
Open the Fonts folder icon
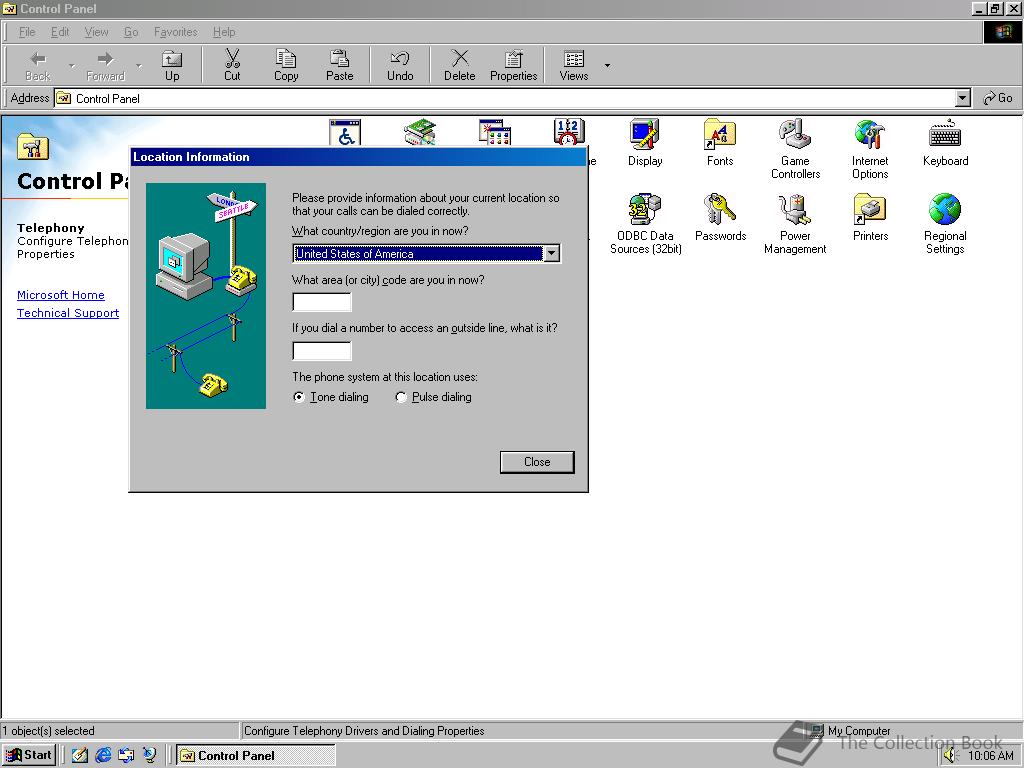click(x=720, y=143)
